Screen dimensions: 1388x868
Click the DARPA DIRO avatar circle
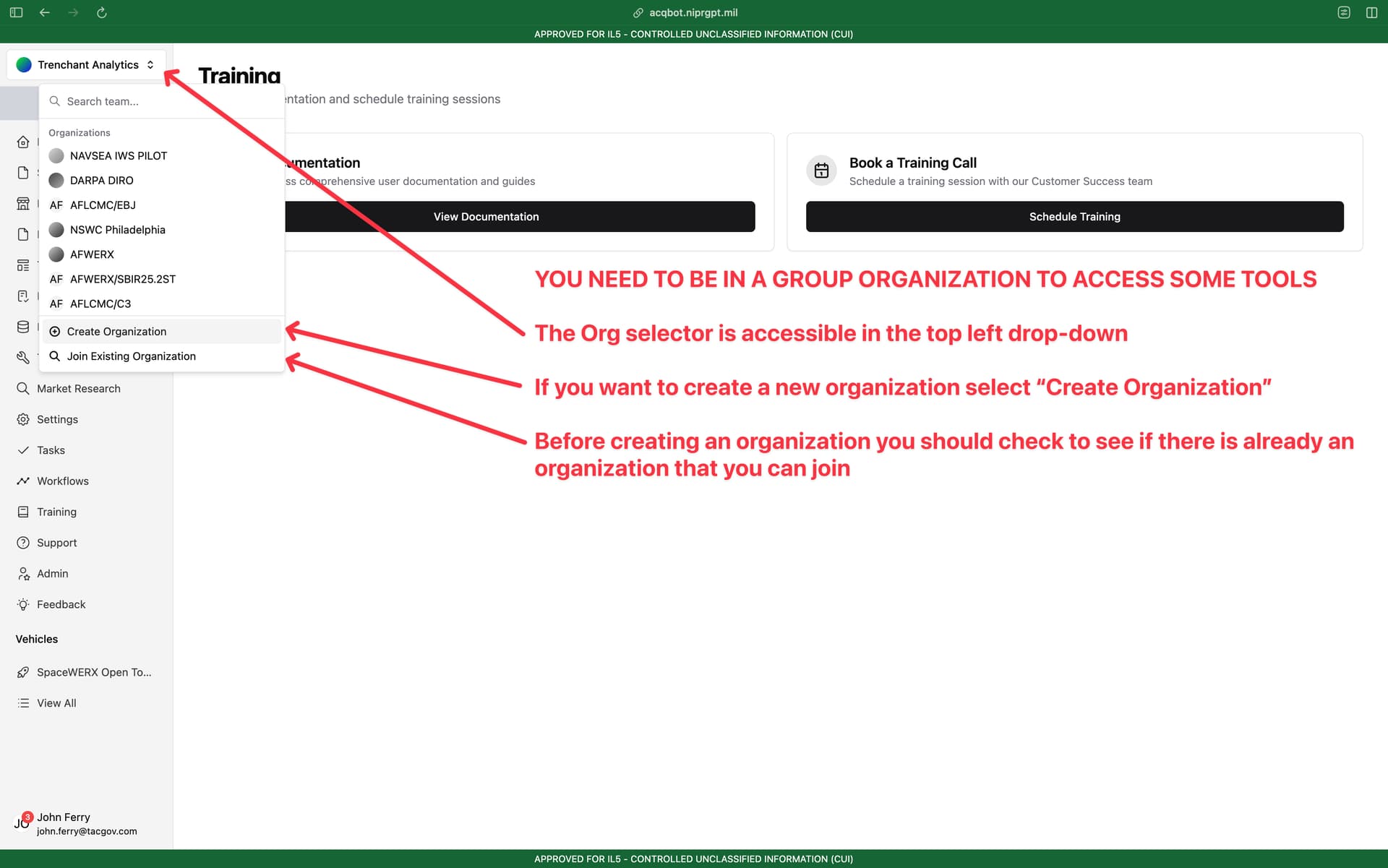point(56,181)
